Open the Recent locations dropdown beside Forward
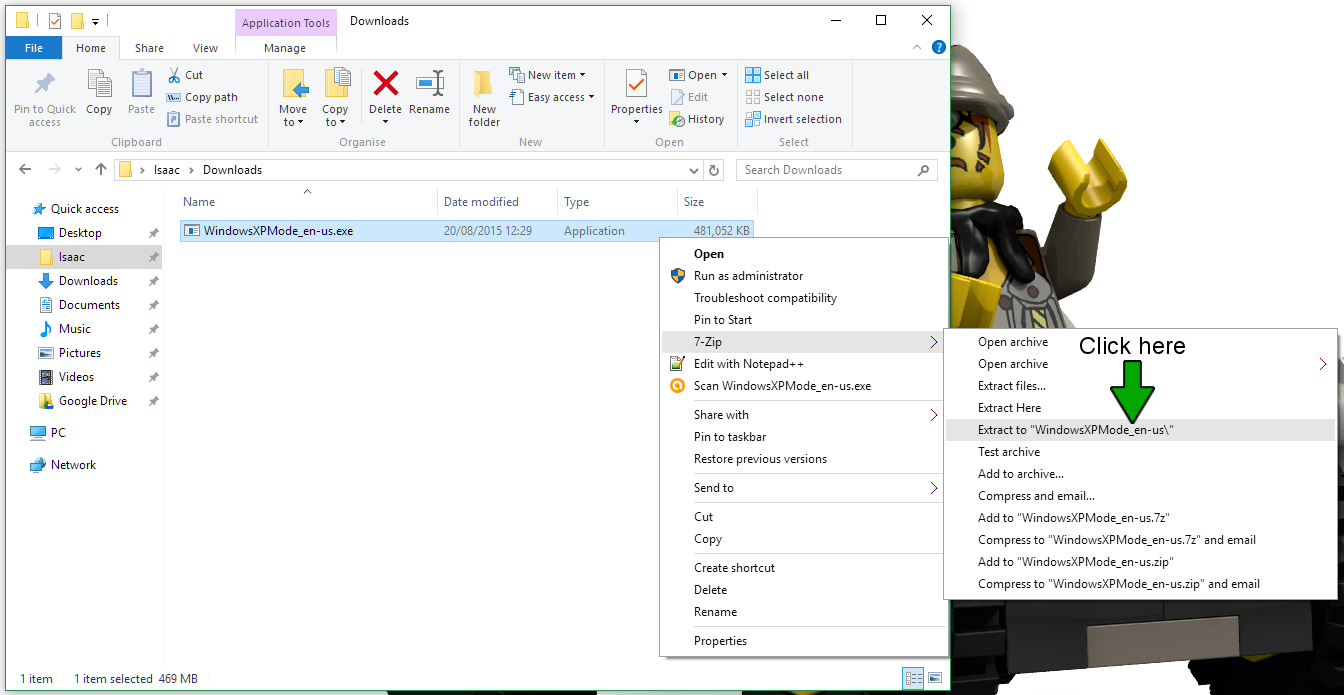Screen dimensions: 1344x695 click(78, 170)
